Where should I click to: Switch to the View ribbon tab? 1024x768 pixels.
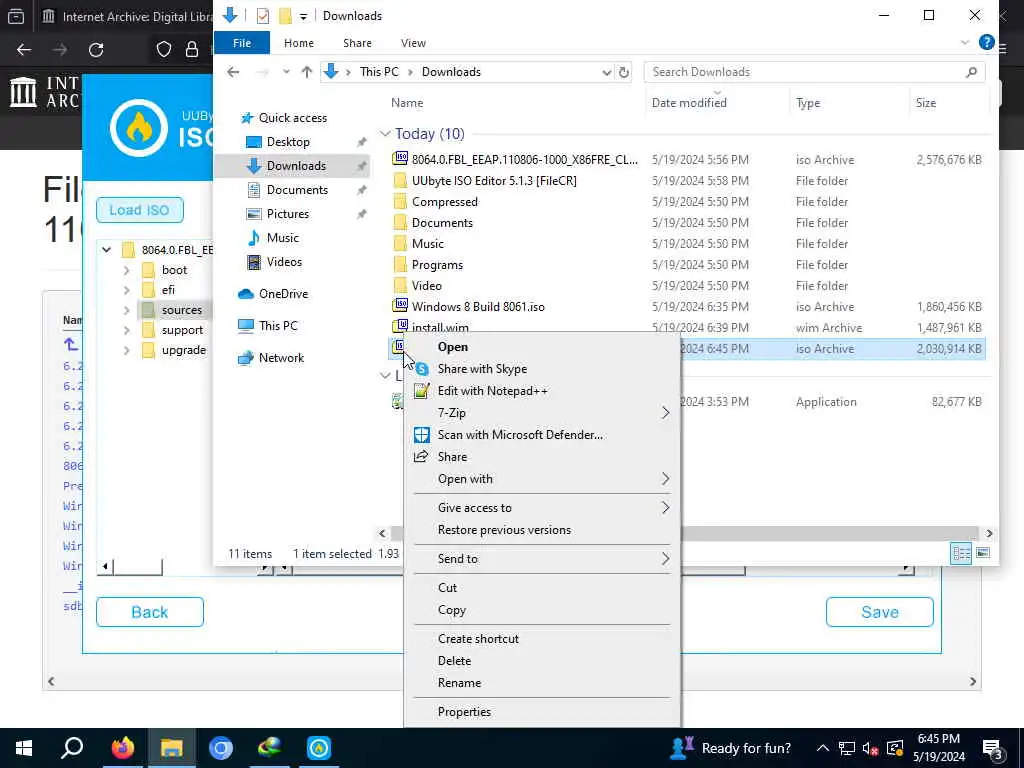(x=413, y=43)
